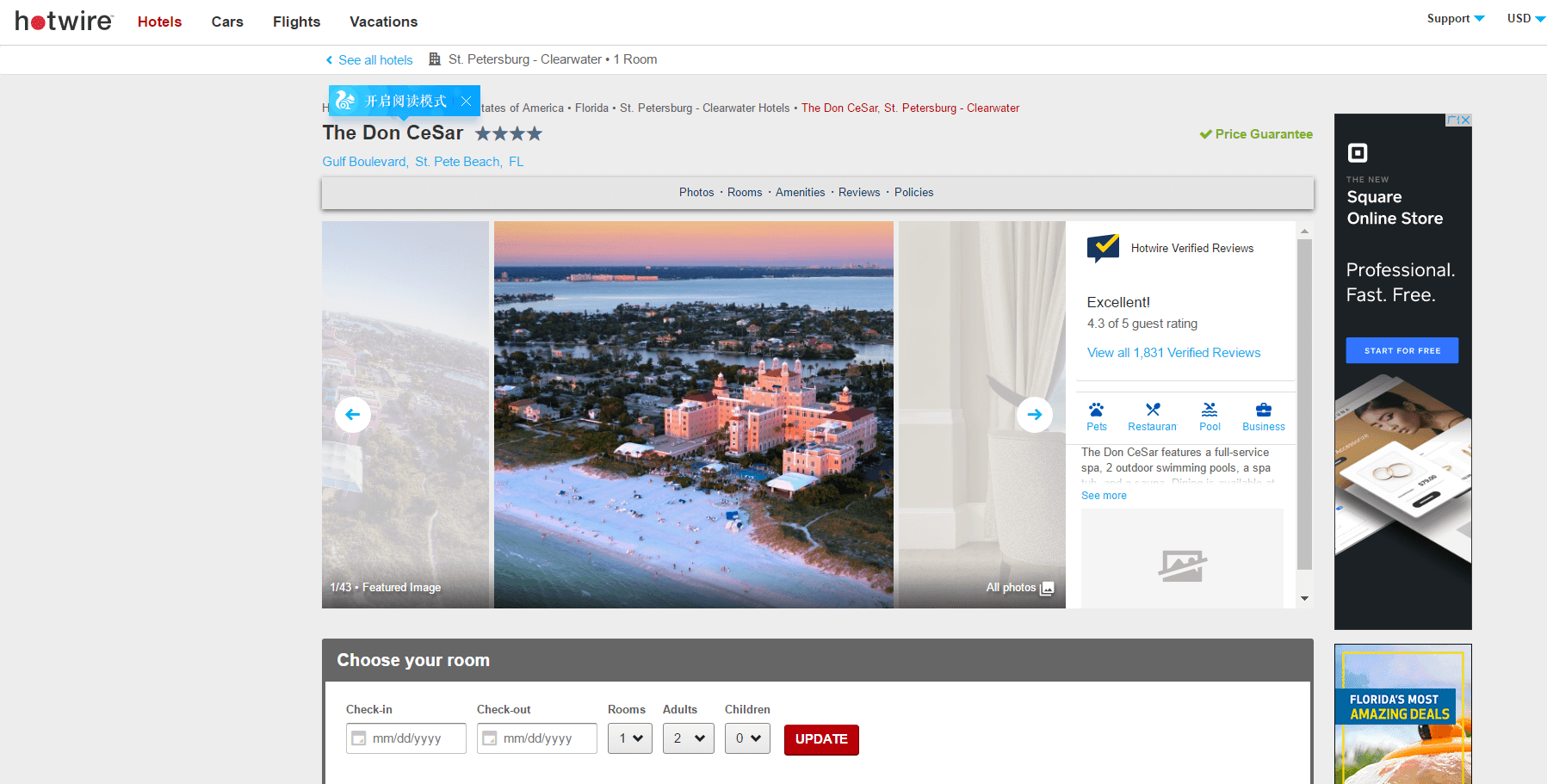Viewport: 1547px width, 784px height.
Task: Open All photos gallery
Action: 1019,588
